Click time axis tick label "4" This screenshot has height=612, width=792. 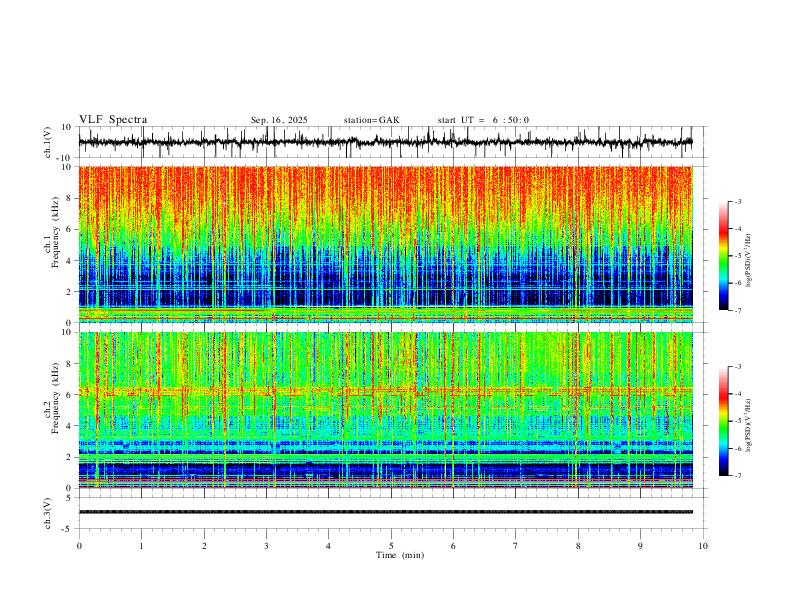pyautogui.click(x=329, y=546)
